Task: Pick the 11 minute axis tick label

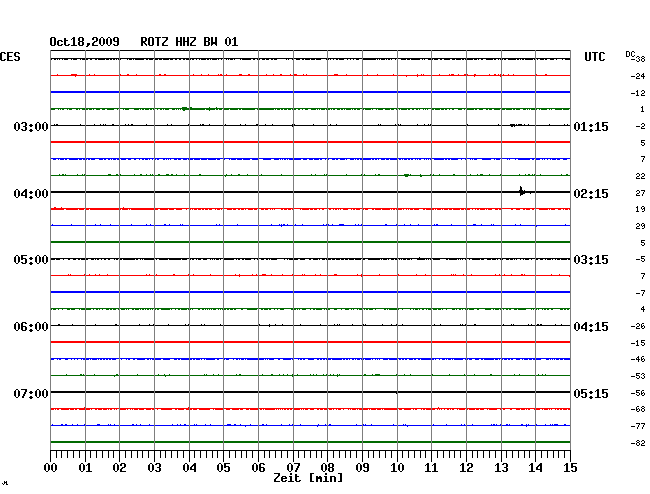Action: pyautogui.click(x=431, y=468)
